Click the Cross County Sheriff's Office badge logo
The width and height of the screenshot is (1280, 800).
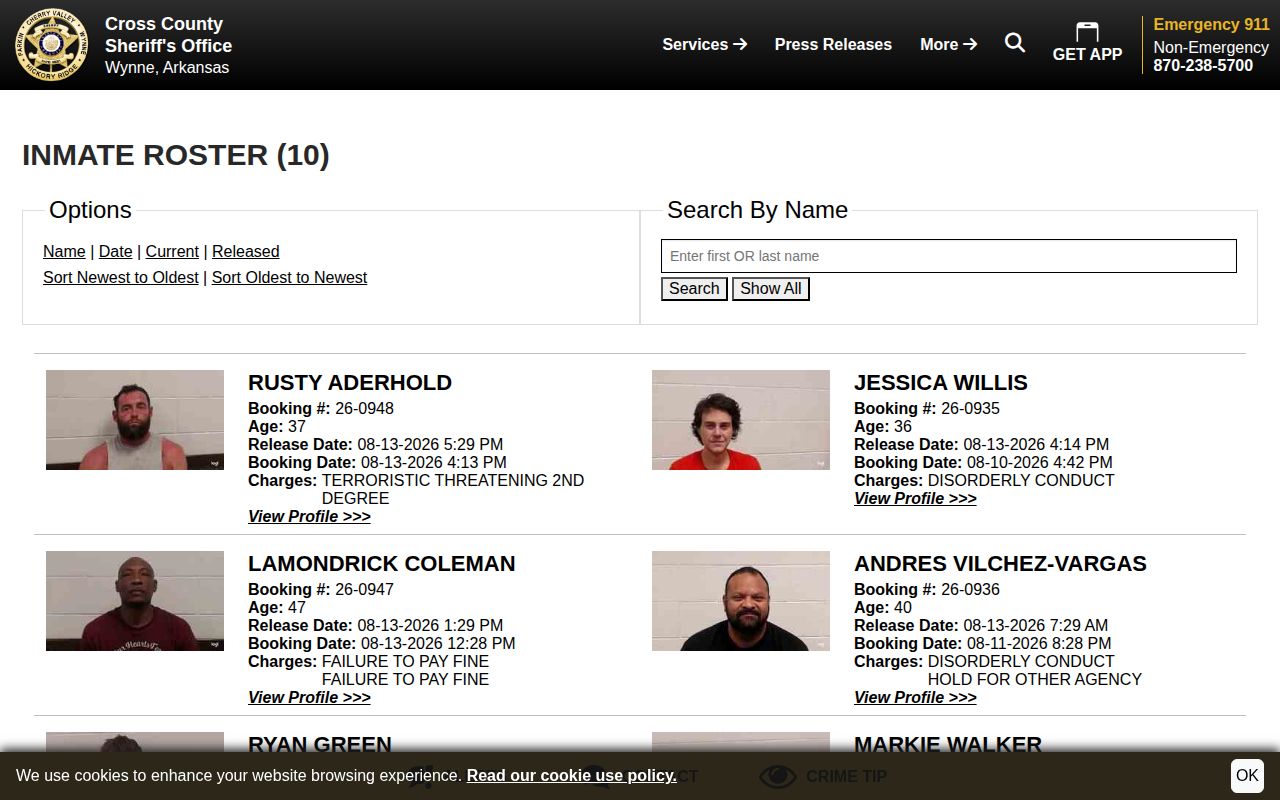coord(52,45)
